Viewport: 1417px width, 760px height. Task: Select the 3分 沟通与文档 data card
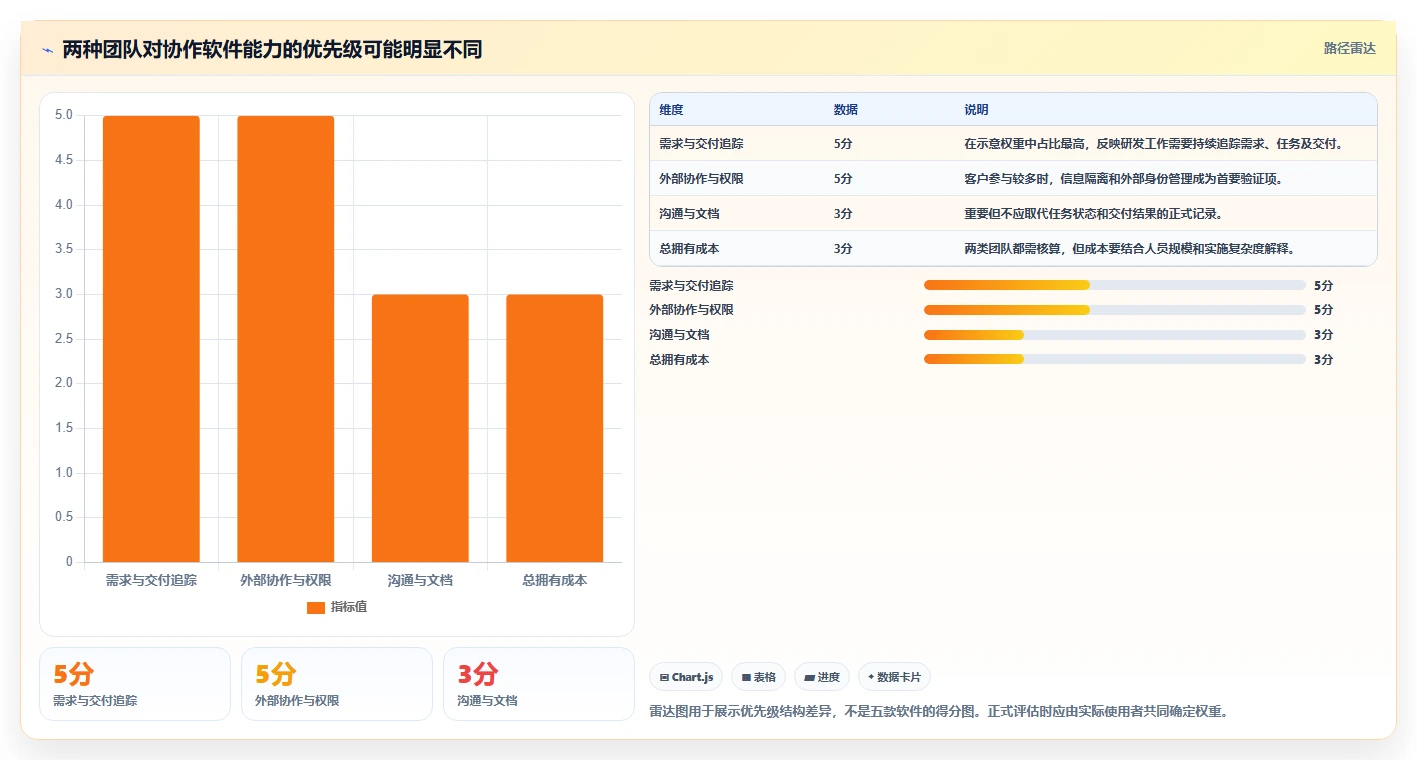[x=539, y=684]
